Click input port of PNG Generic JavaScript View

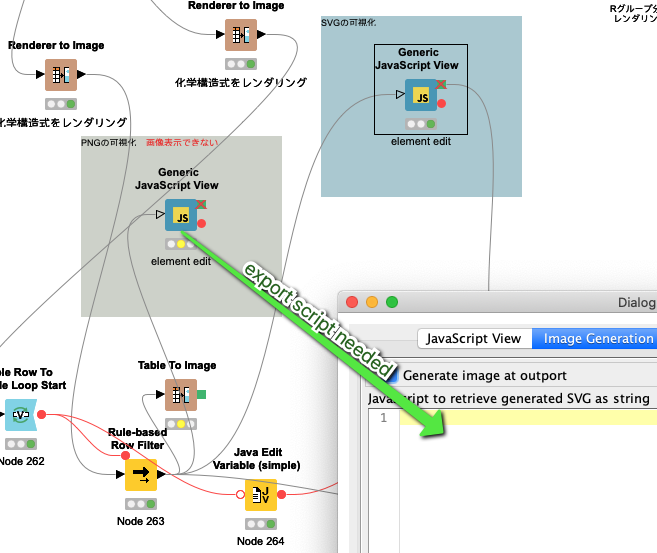pyautogui.click(x=160, y=214)
